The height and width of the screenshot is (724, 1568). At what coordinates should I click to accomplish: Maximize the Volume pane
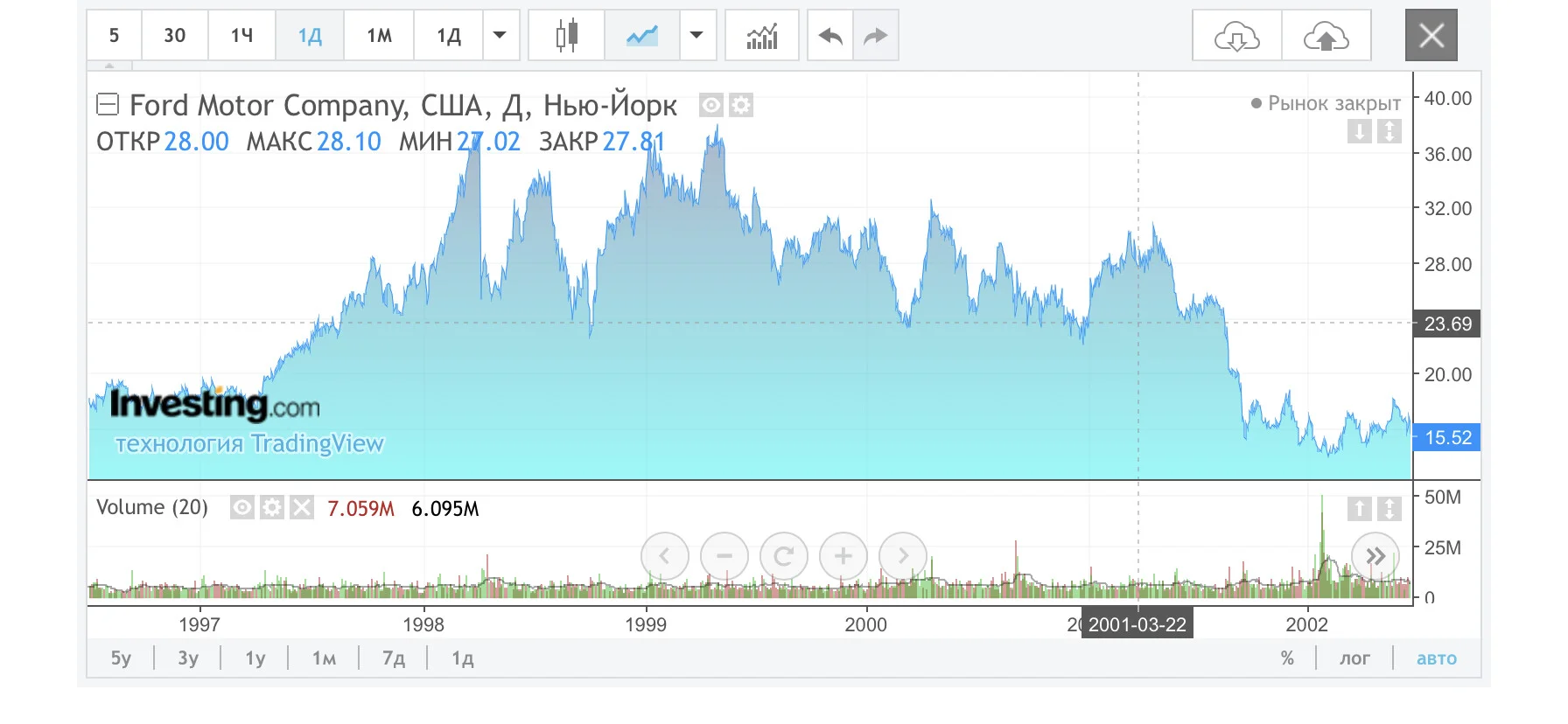tap(1389, 508)
